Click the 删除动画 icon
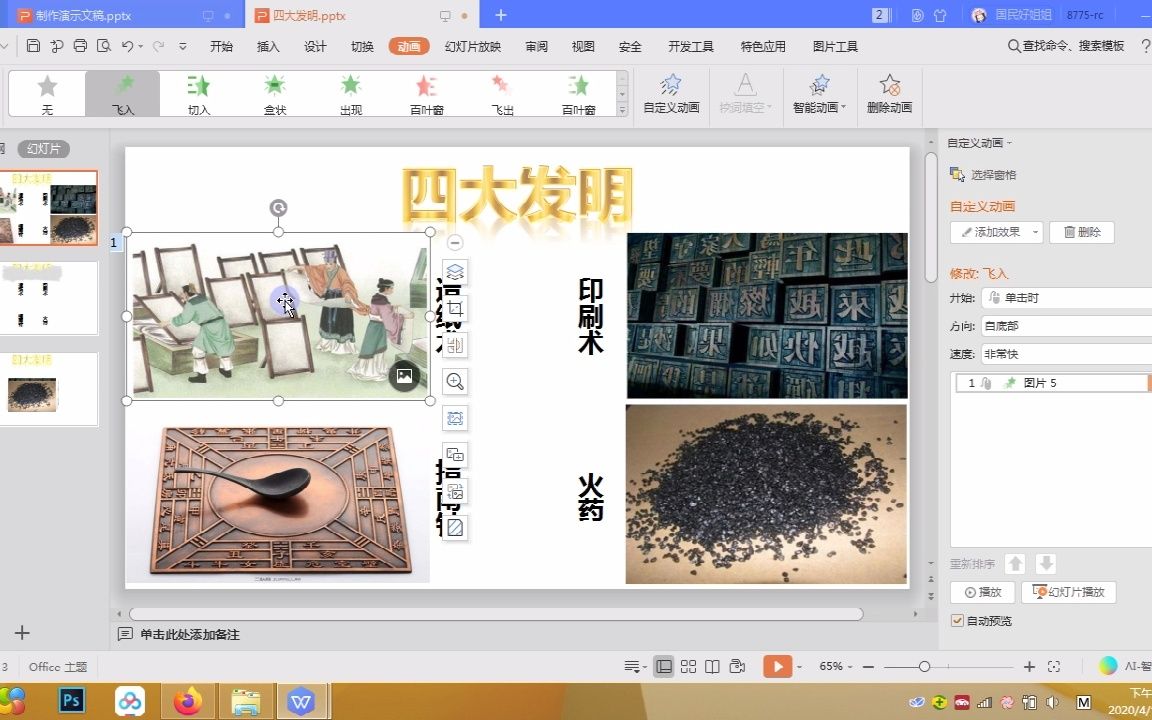 click(889, 95)
